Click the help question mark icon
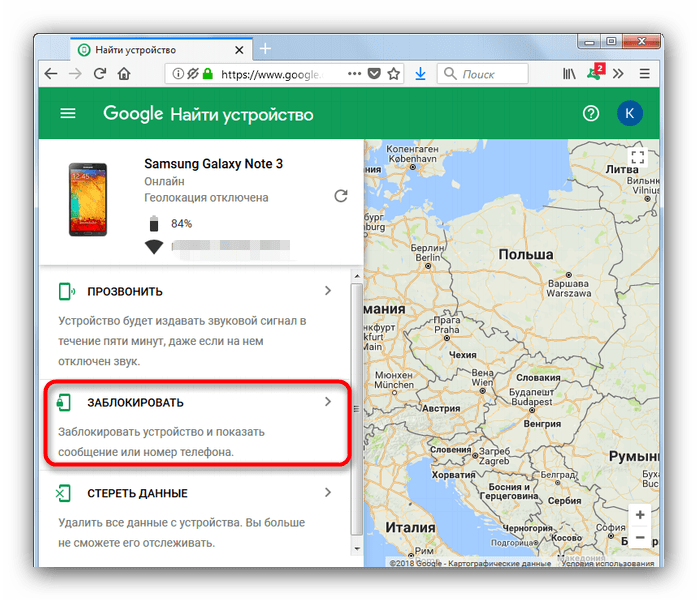The height and width of the screenshot is (600, 698). pyautogui.click(x=591, y=113)
